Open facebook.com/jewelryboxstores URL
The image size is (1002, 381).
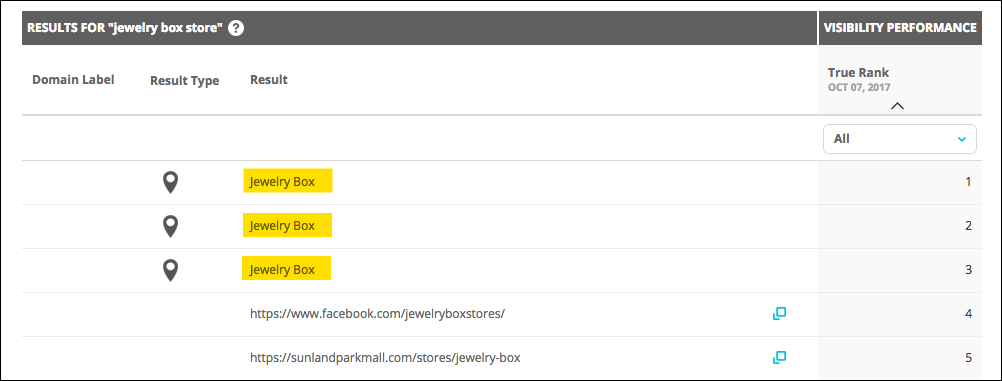pyautogui.click(x=378, y=314)
